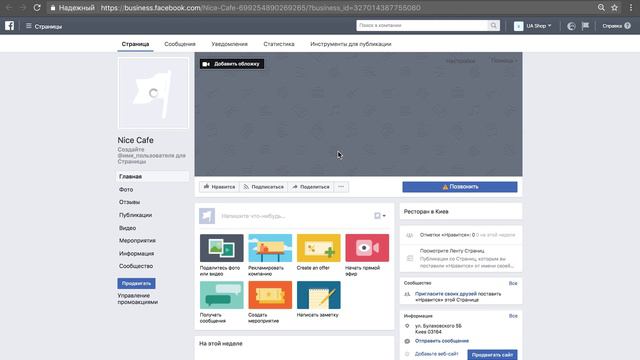Click the Позвонить call-to-action button

click(x=460, y=187)
